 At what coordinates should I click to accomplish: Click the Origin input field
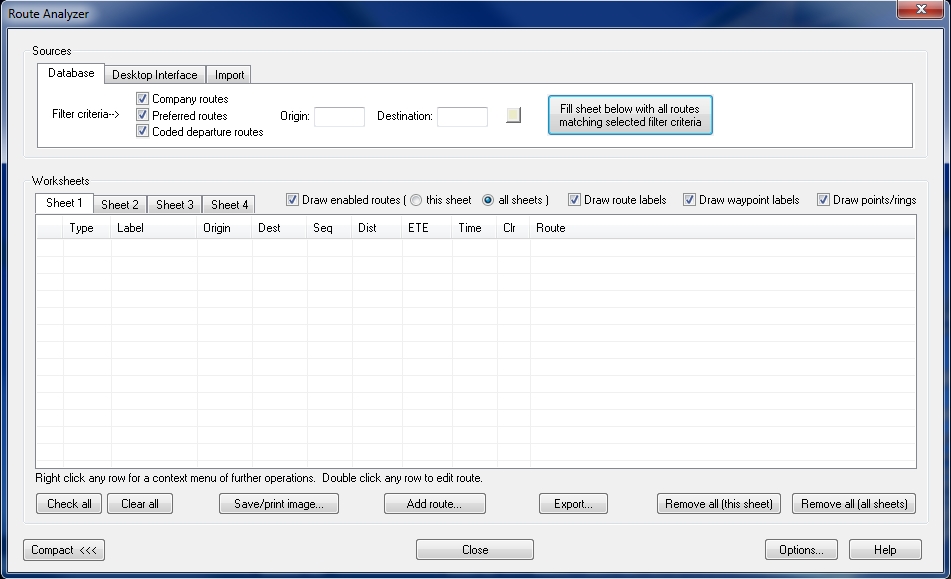point(339,116)
